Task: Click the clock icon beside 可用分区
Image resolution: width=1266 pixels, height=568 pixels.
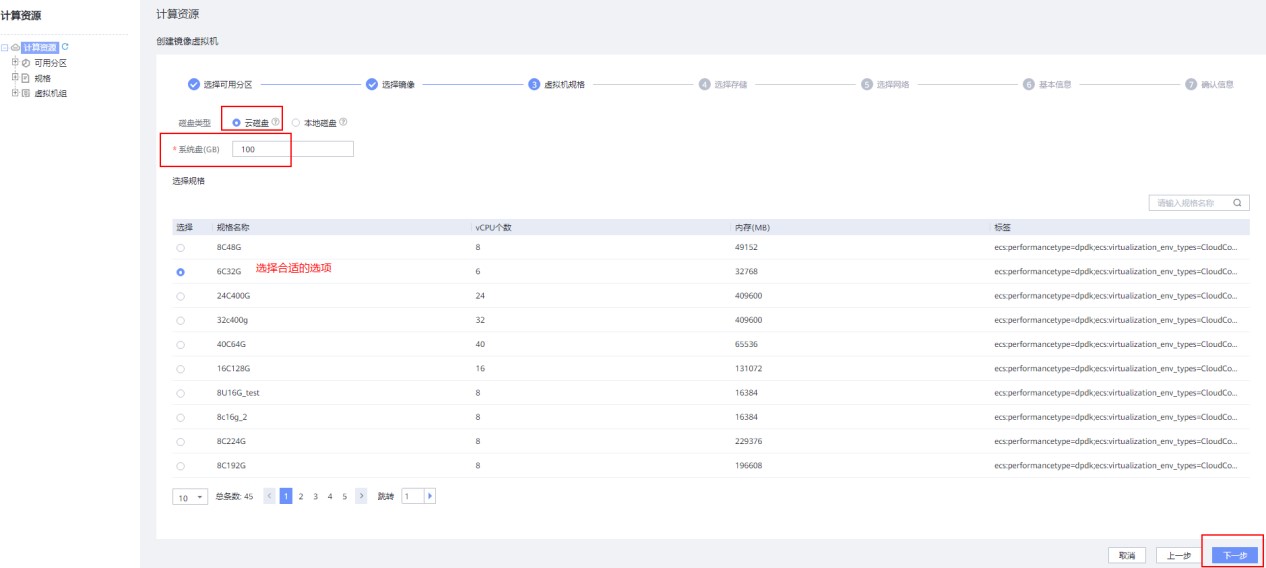Action: pyautogui.click(x=26, y=62)
